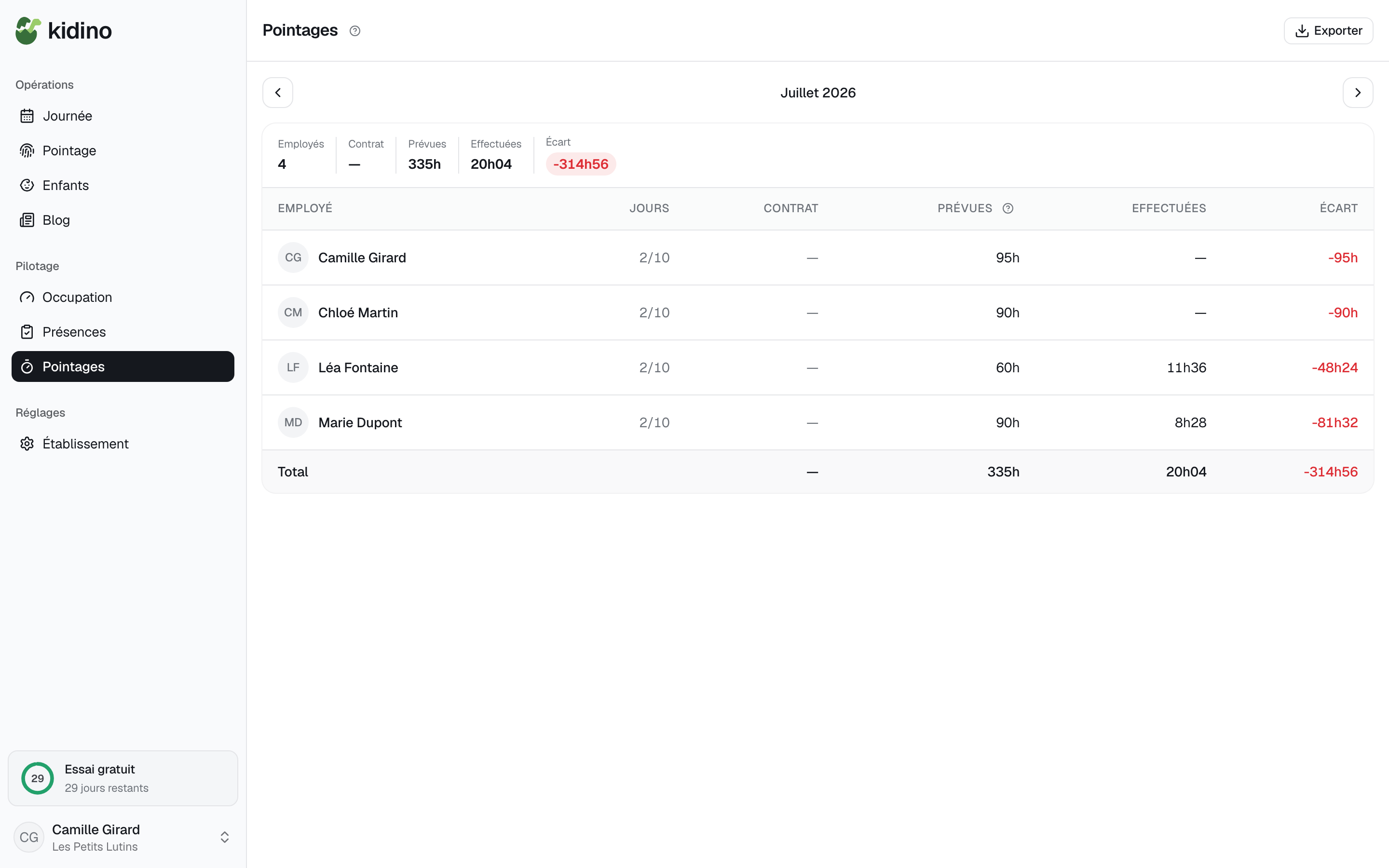The width and height of the screenshot is (1389, 868).
Task: Click the Exporter button
Action: (x=1328, y=30)
